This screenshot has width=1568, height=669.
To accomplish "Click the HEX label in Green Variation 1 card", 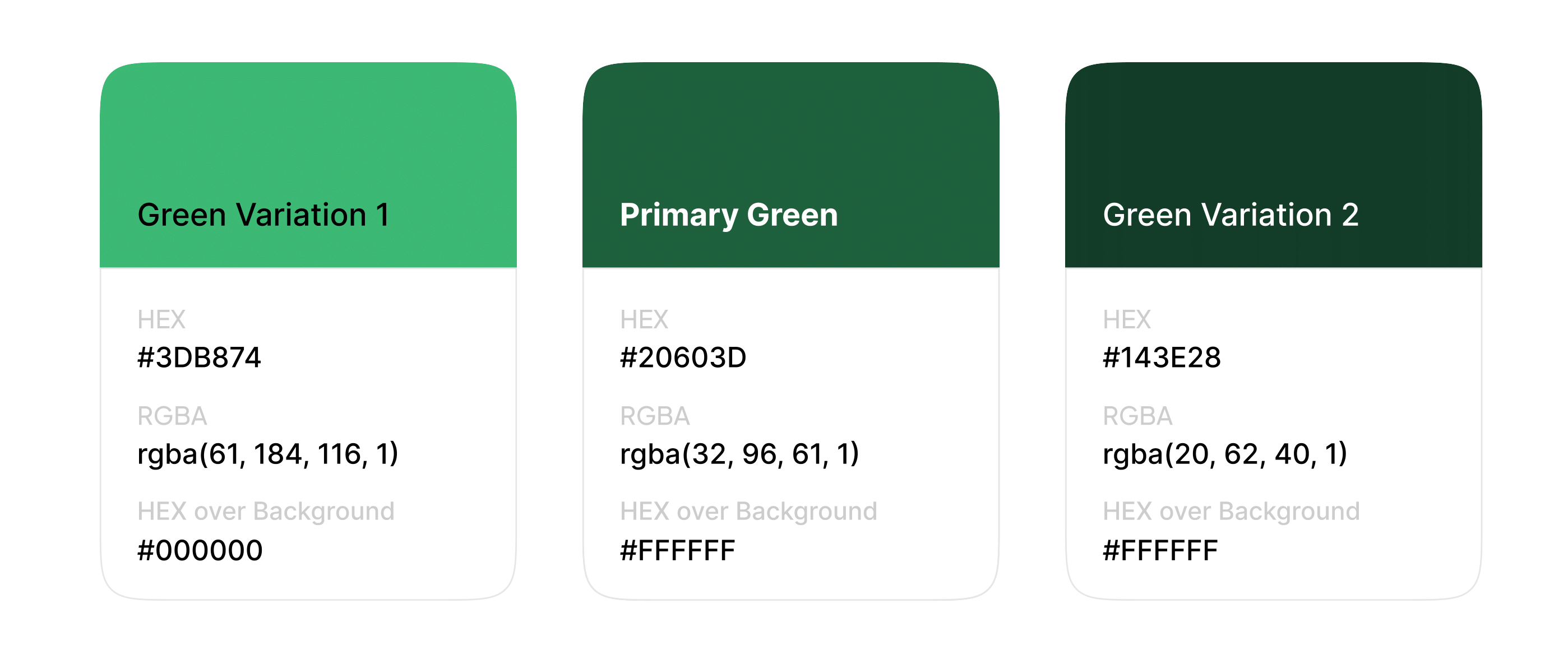I will click(161, 319).
